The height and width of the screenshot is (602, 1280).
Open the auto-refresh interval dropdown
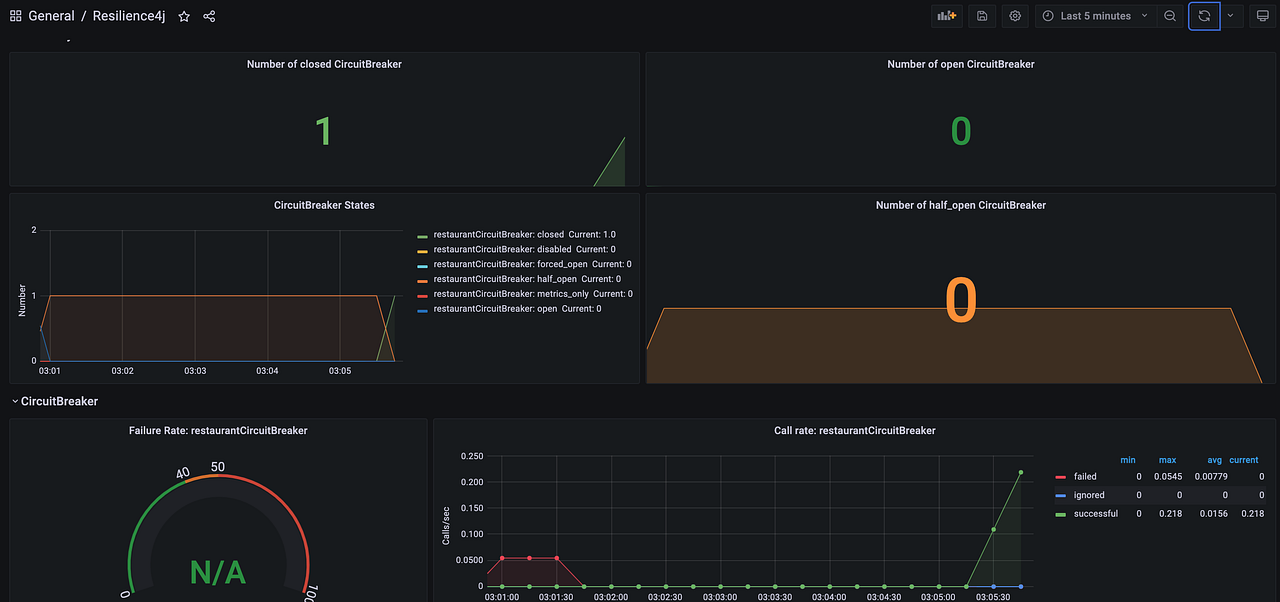click(1230, 15)
